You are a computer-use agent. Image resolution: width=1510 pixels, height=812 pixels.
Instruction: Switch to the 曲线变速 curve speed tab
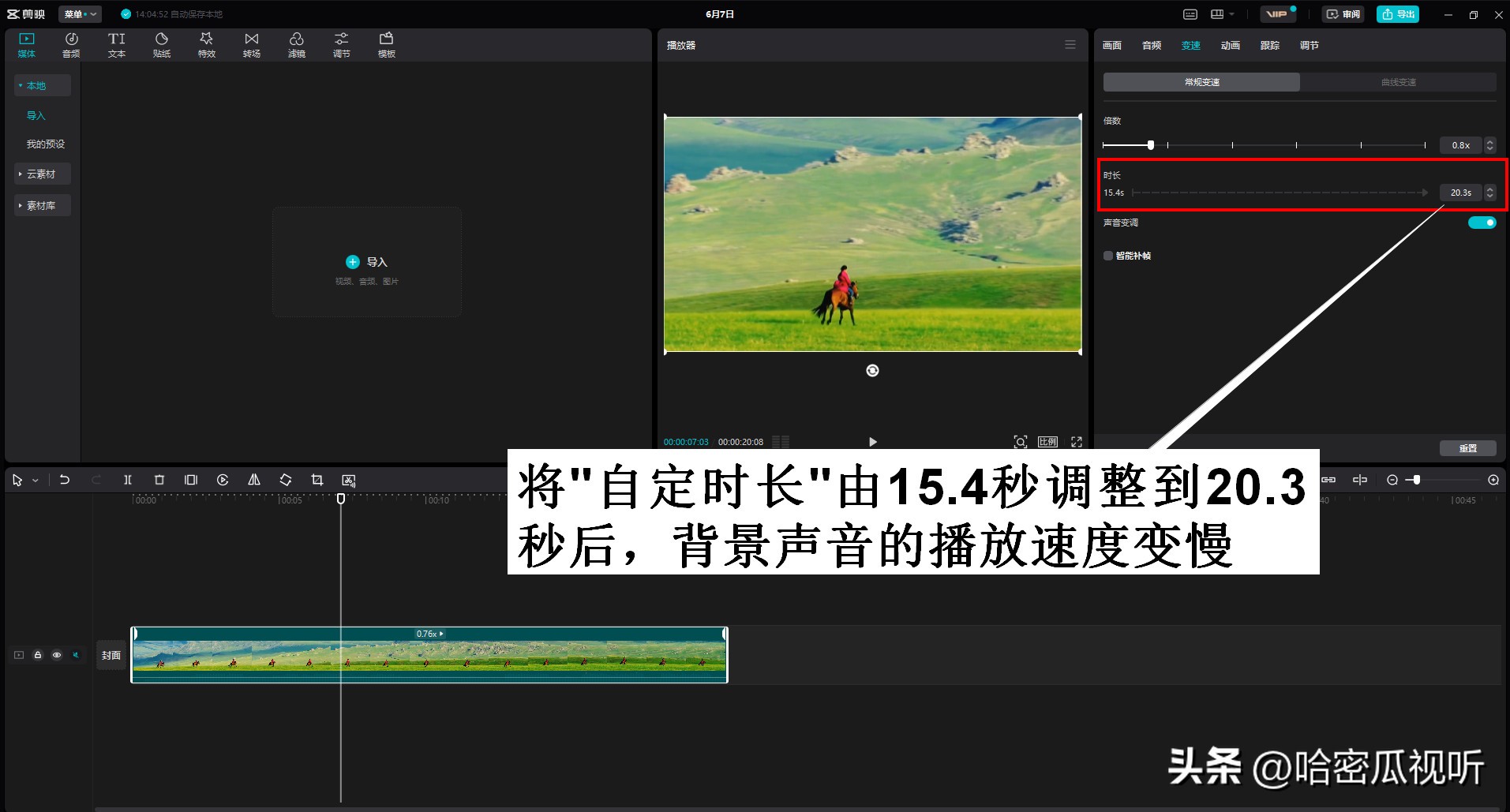point(1397,81)
